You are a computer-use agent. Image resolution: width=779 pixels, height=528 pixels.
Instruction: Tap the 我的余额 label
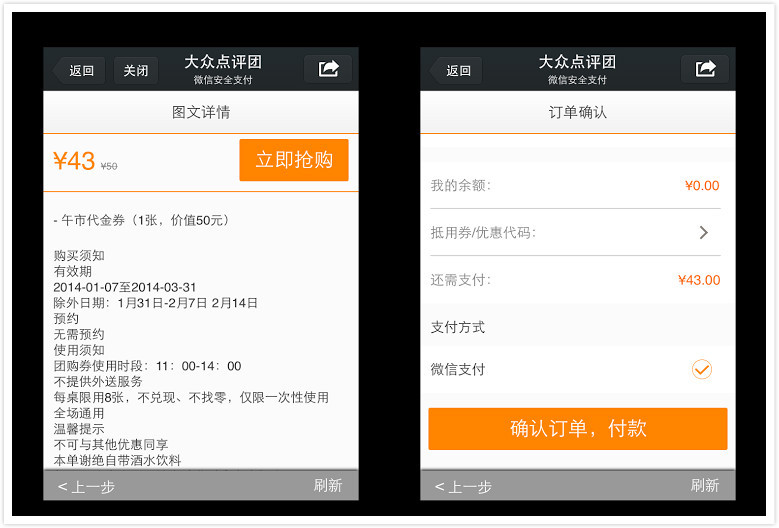click(461, 186)
